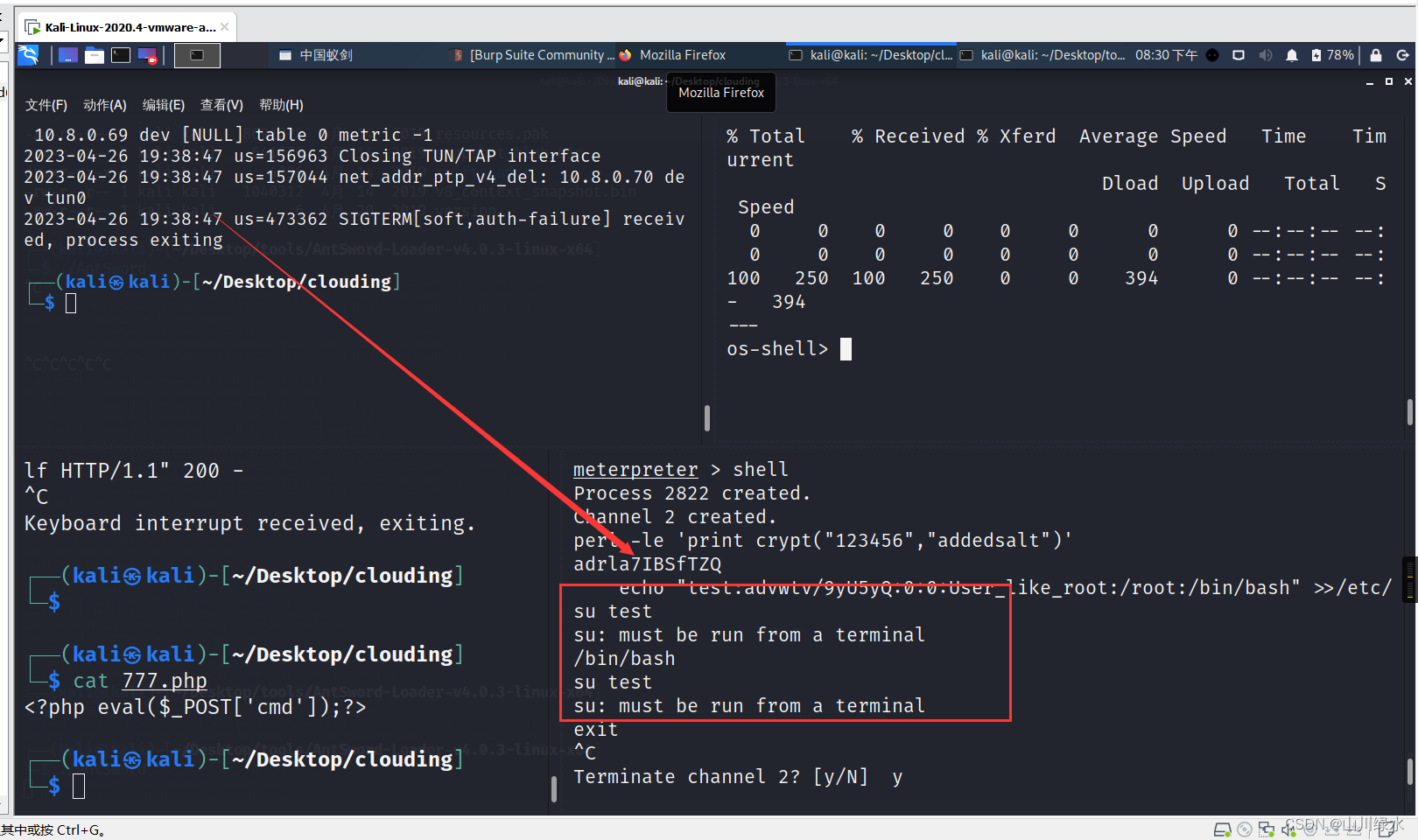Open notifications bell icon
The width and height of the screenshot is (1418, 840).
click(x=1292, y=55)
